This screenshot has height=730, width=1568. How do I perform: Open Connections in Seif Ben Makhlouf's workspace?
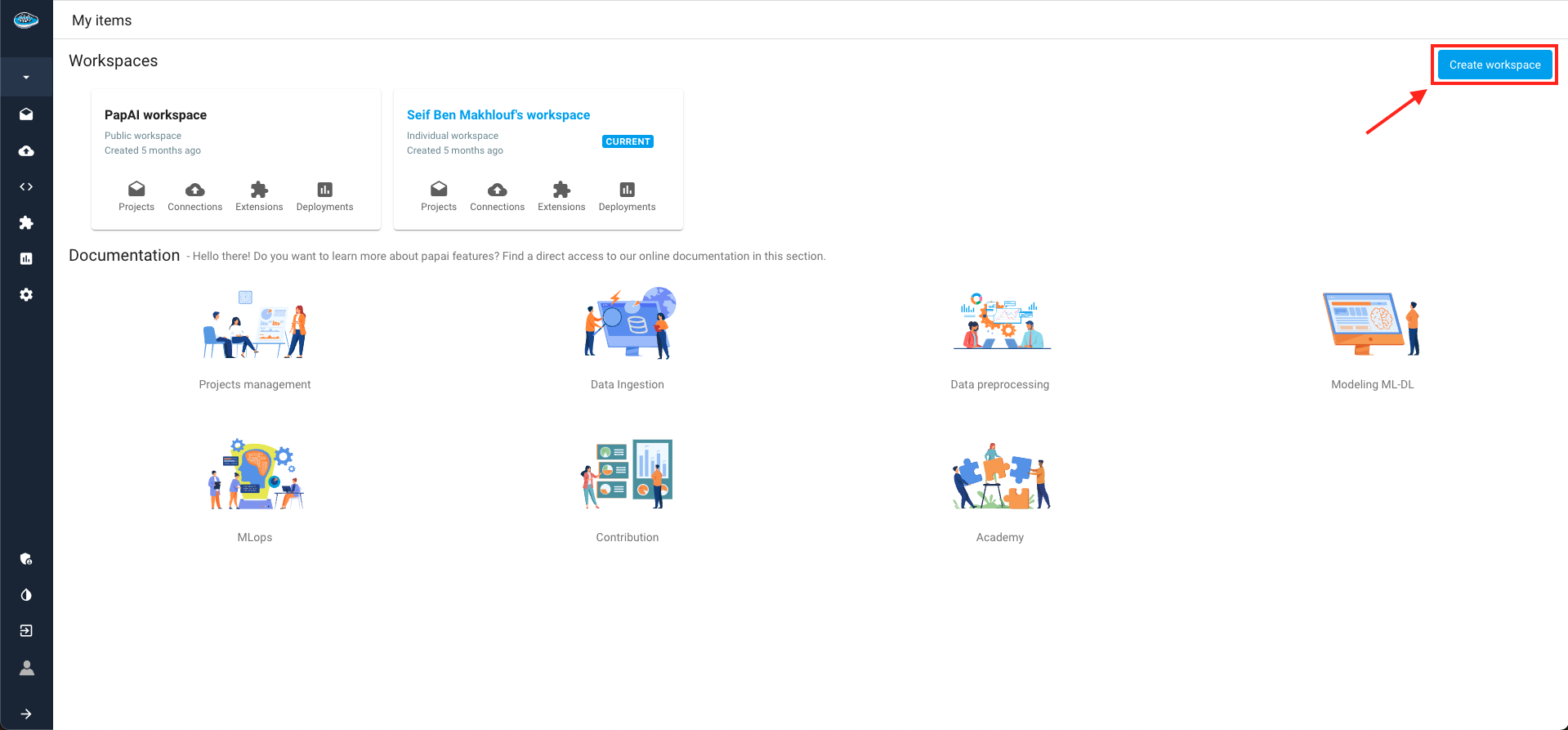pyautogui.click(x=497, y=196)
